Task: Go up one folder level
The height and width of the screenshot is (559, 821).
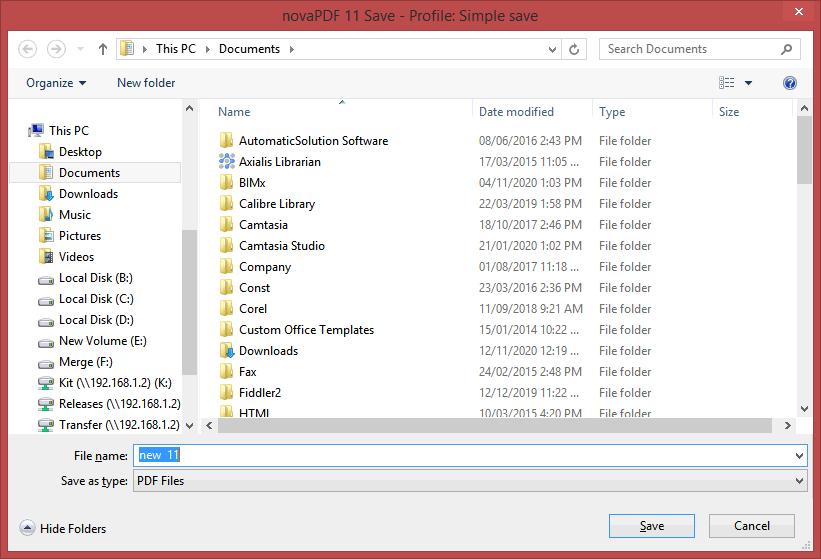Action: point(103,49)
